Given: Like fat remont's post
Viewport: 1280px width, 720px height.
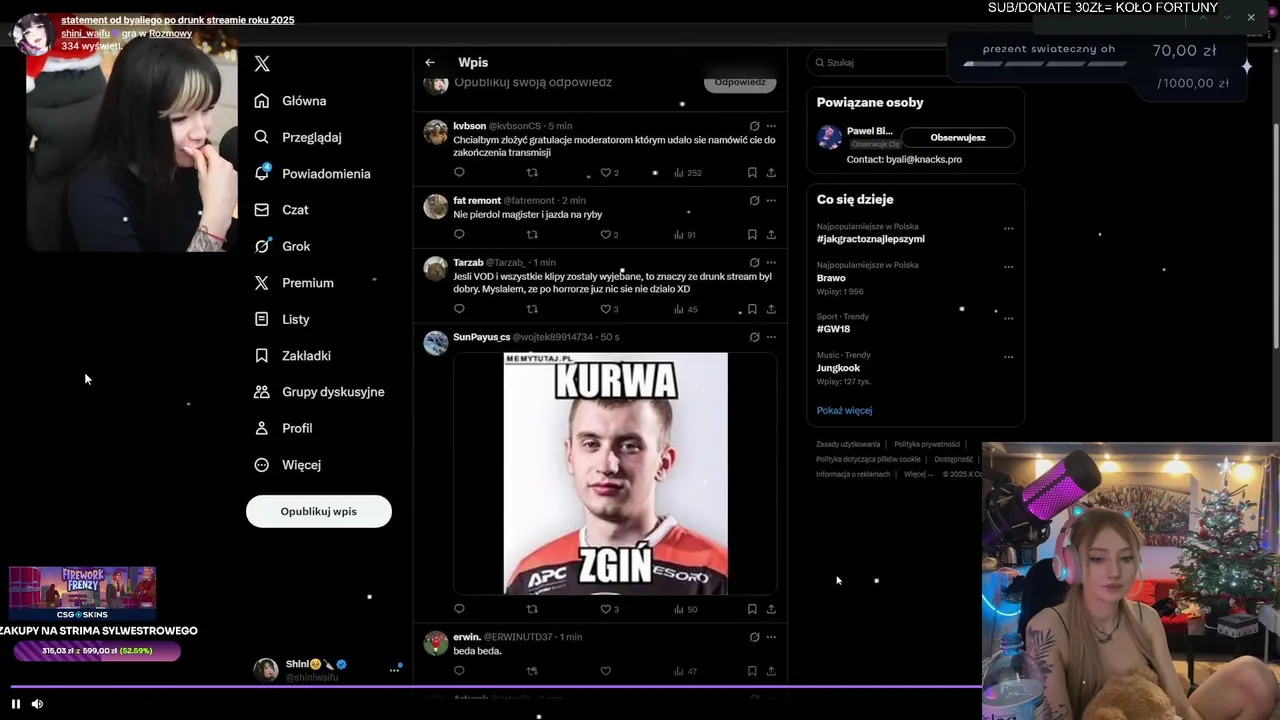Looking at the screenshot, I should click(x=606, y=235).
